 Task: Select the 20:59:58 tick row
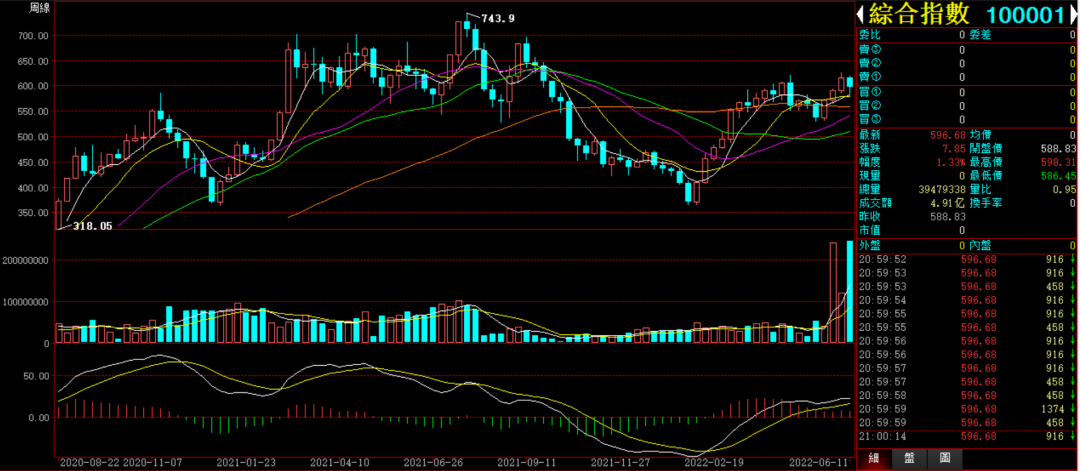[x=967, y=395]
